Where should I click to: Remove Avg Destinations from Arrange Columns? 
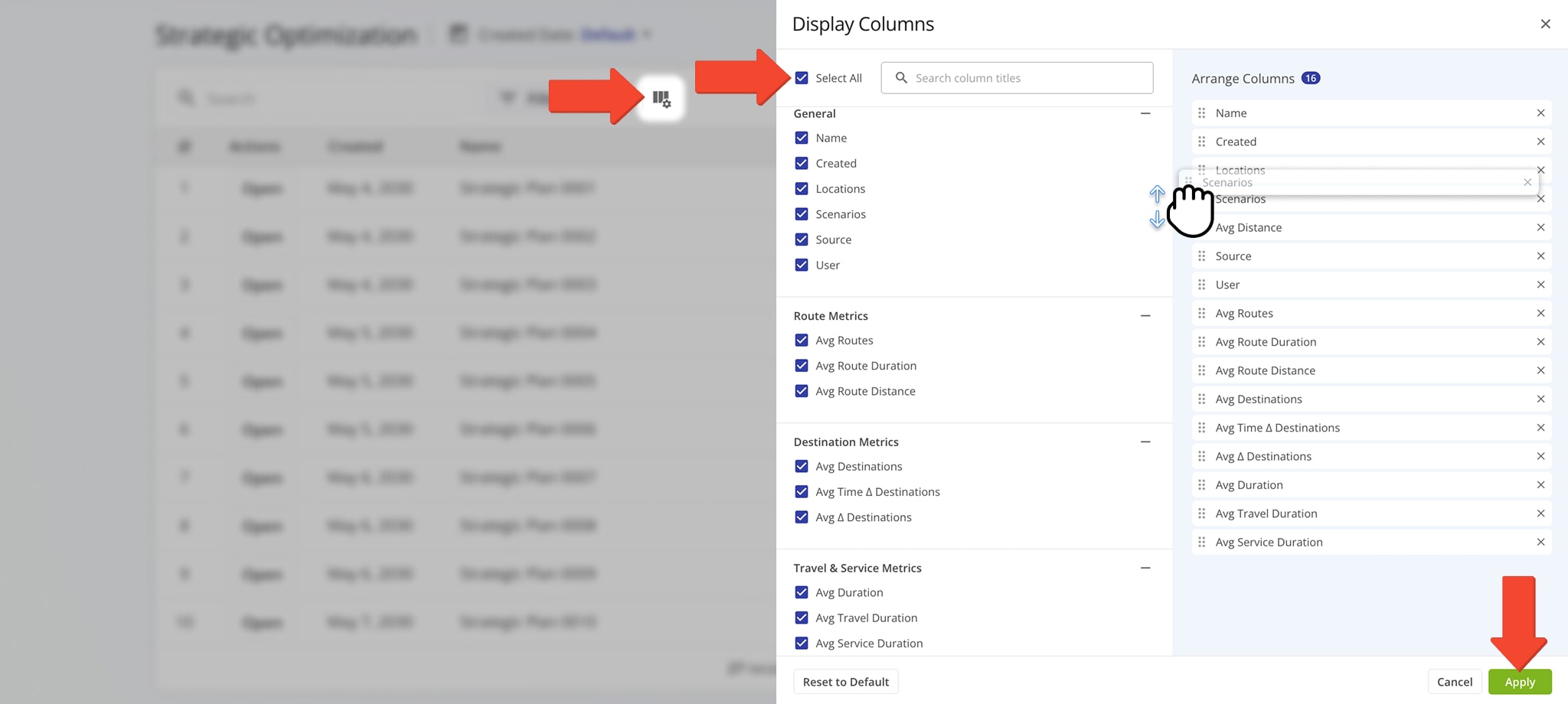coord(1540,399)
